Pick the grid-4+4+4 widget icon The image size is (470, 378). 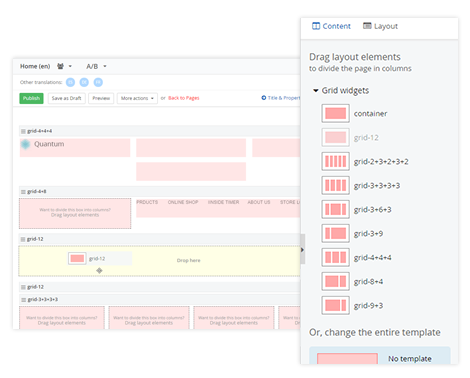click(335, 258)
